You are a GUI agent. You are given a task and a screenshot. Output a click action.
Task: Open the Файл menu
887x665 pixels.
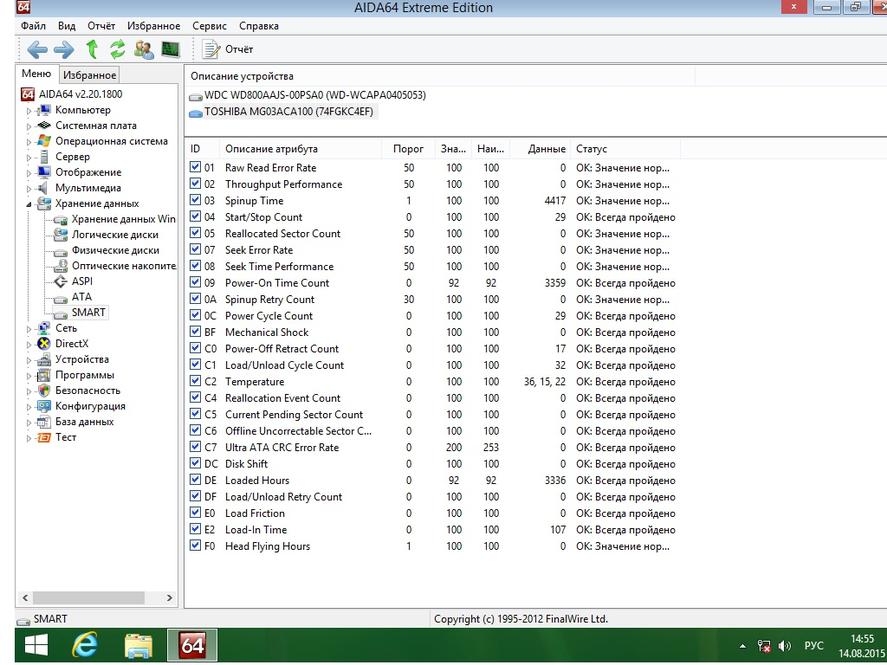pyautogui.click(x=33, y=26)
